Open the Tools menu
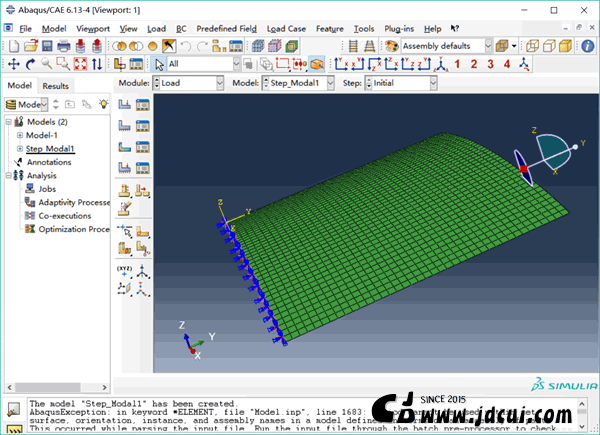 [364, 29]
